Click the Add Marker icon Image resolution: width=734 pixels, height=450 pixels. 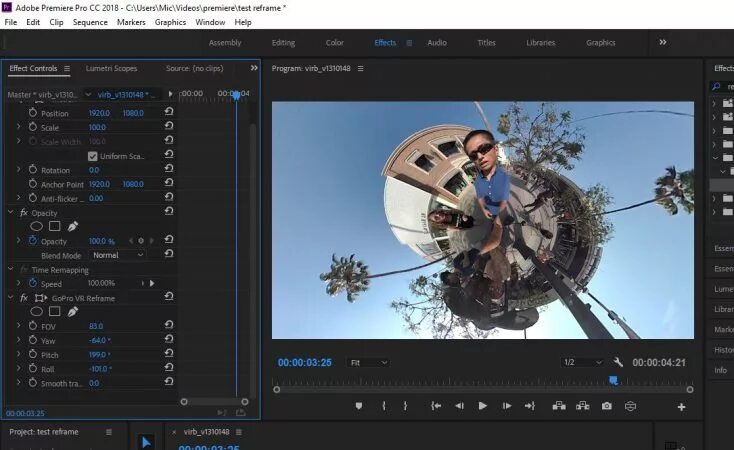[358, 406]
